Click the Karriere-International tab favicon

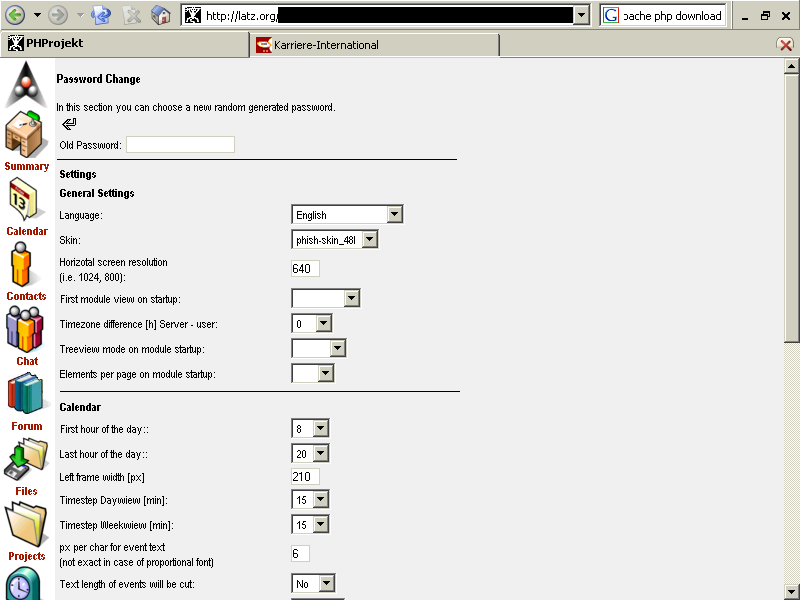264,45
